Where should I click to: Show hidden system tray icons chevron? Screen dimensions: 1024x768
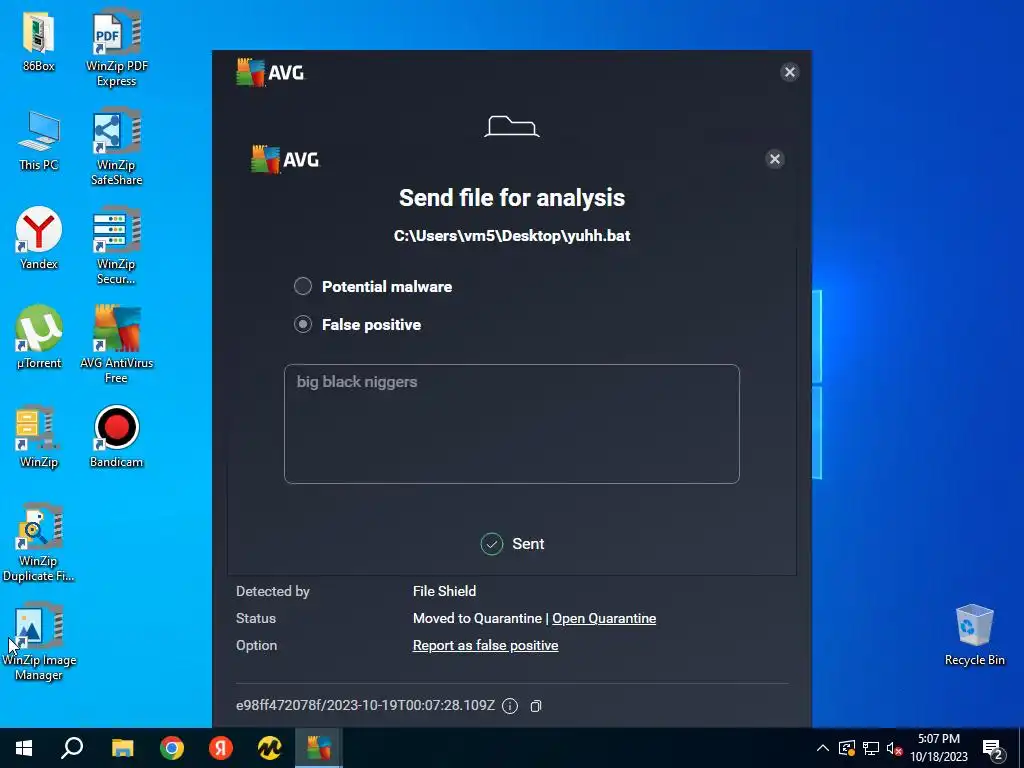[x=823, y=748]
